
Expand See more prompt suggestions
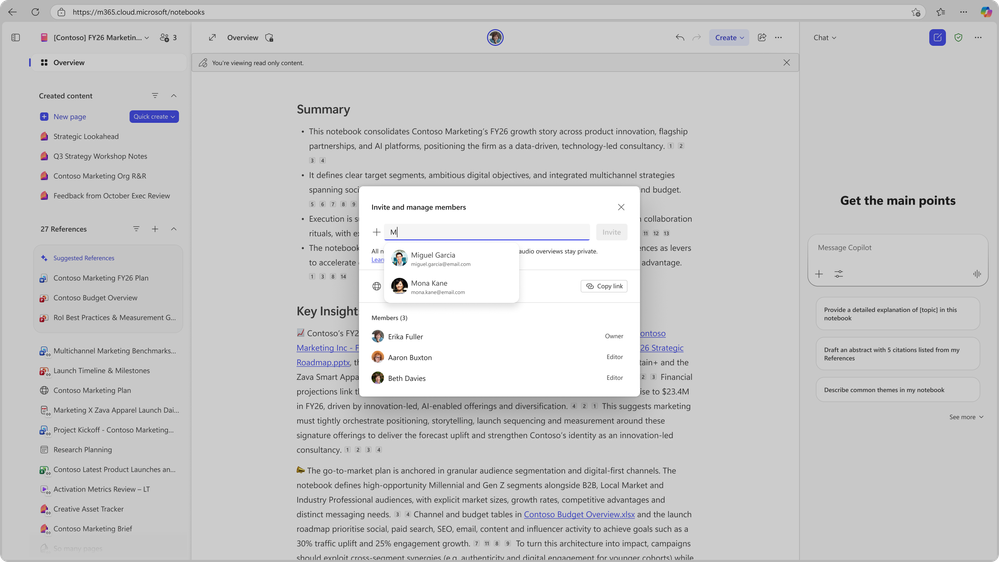coord(966,417)
